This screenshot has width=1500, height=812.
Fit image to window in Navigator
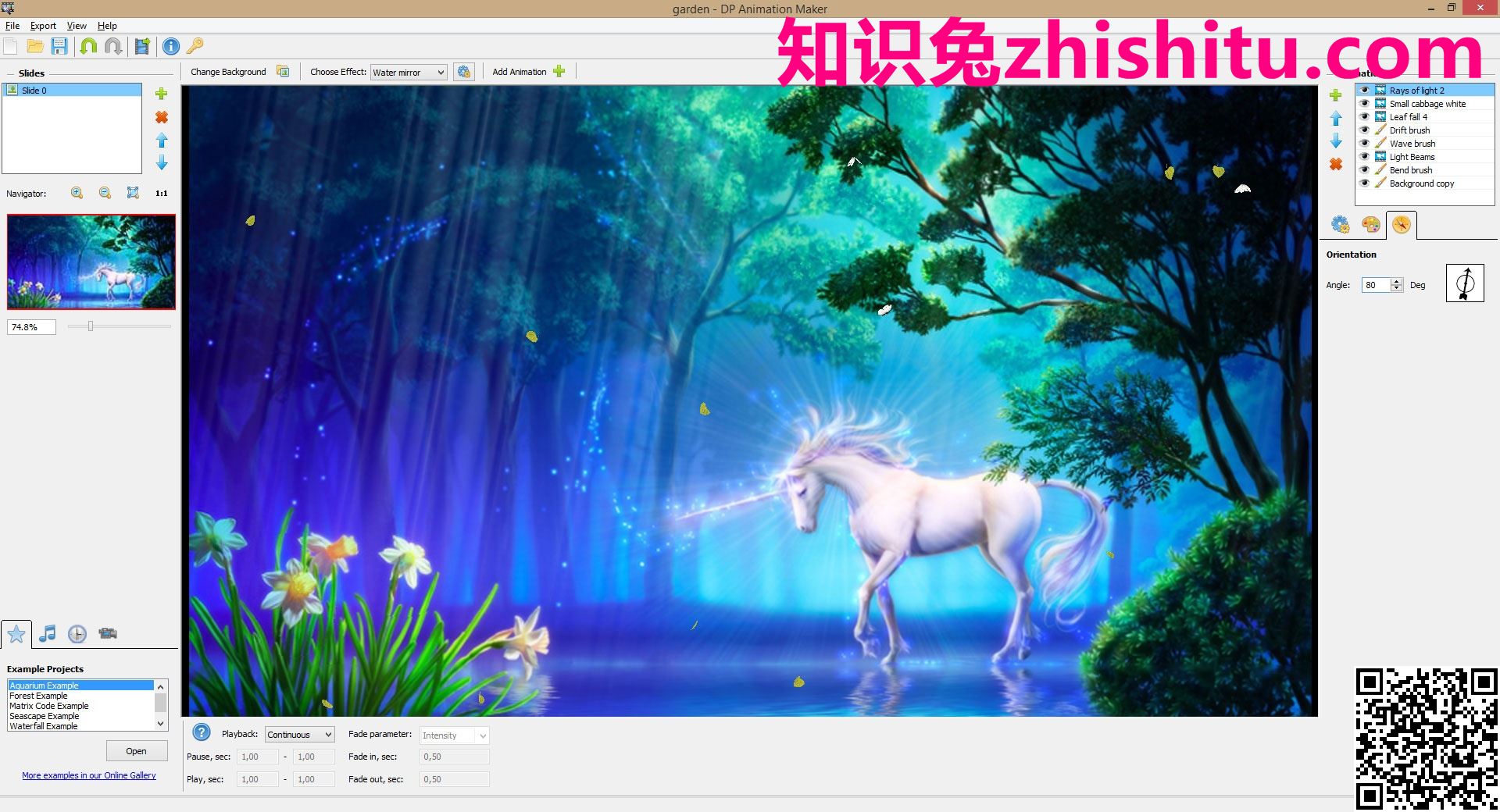(133, 193)
